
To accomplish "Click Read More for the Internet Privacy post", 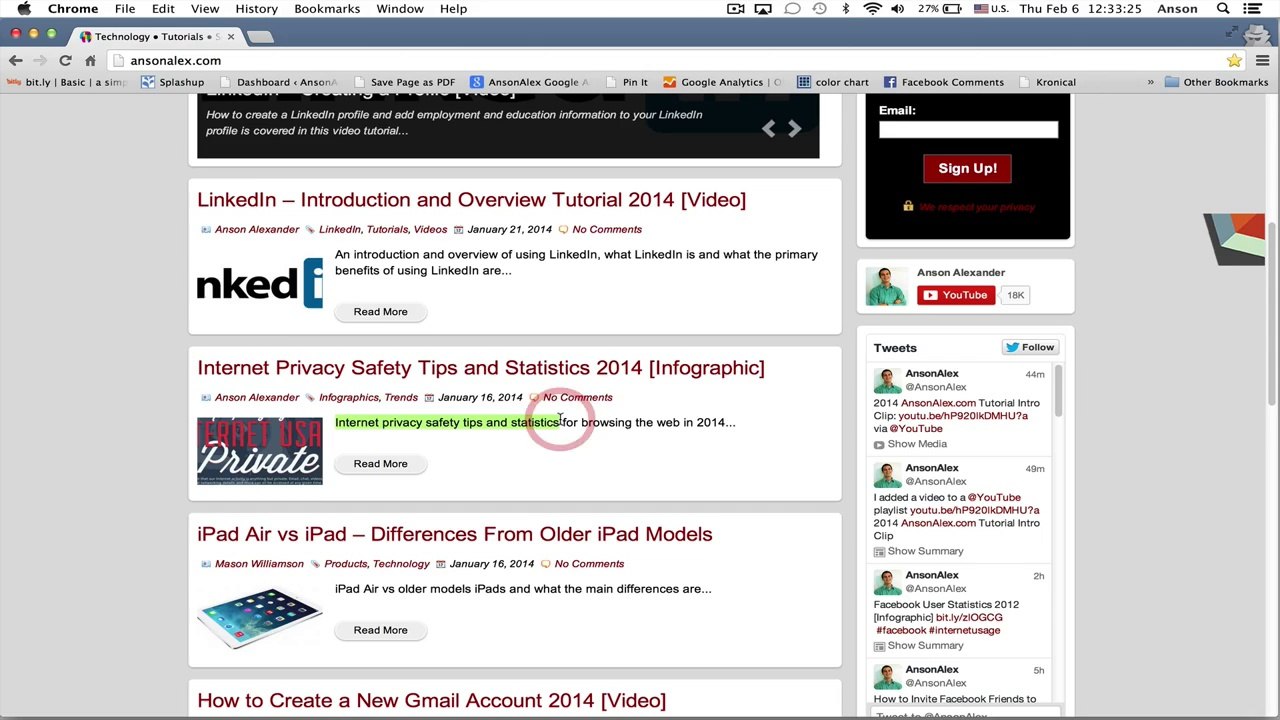I will point(380,464).
